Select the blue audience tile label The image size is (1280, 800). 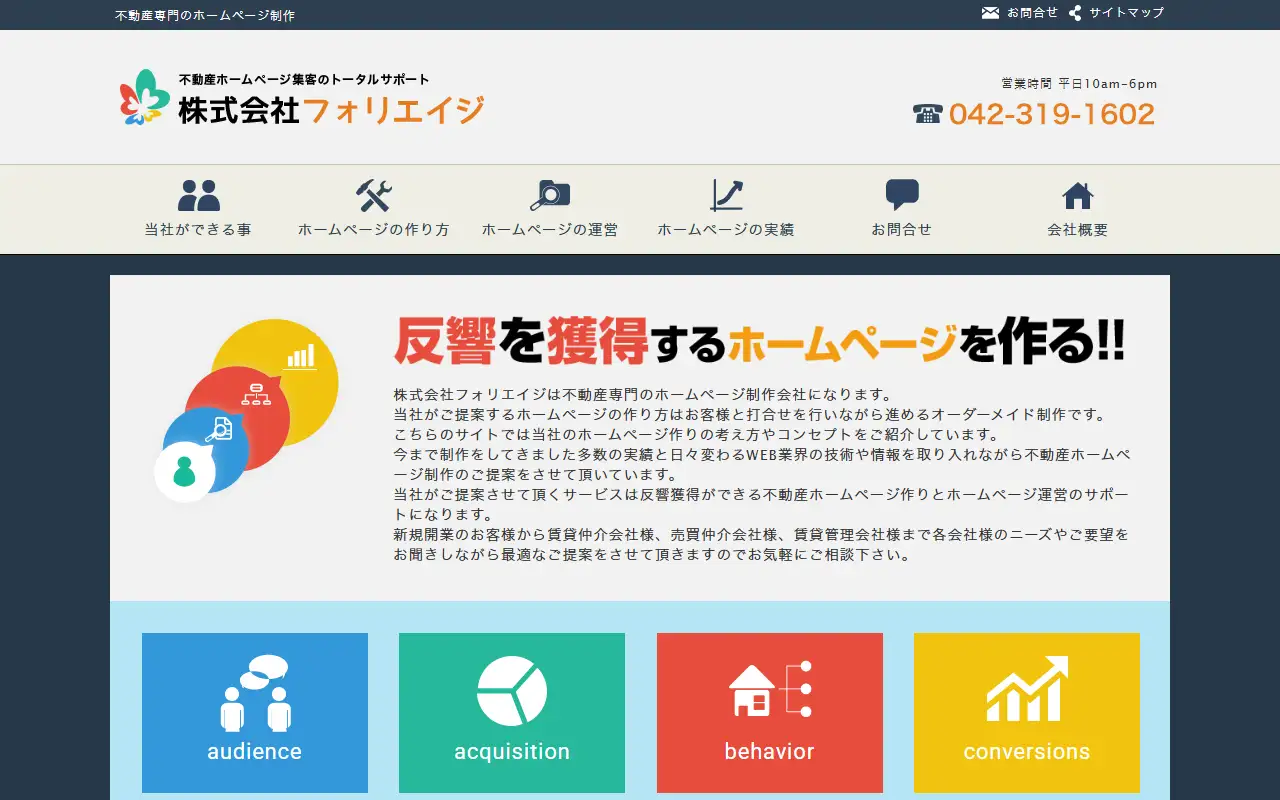coord(255,752)
